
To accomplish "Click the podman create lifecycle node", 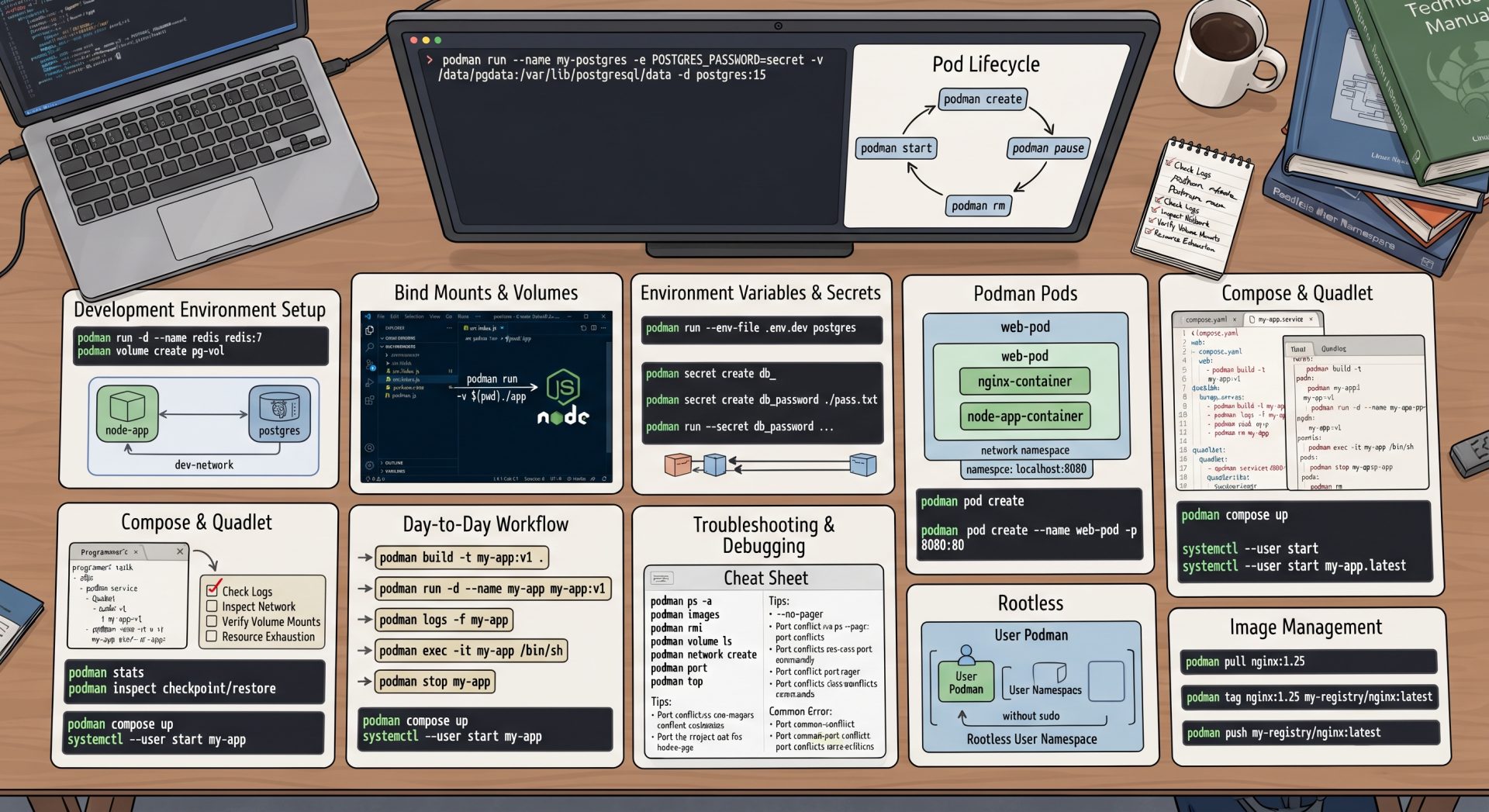I will tap(983, 98).
